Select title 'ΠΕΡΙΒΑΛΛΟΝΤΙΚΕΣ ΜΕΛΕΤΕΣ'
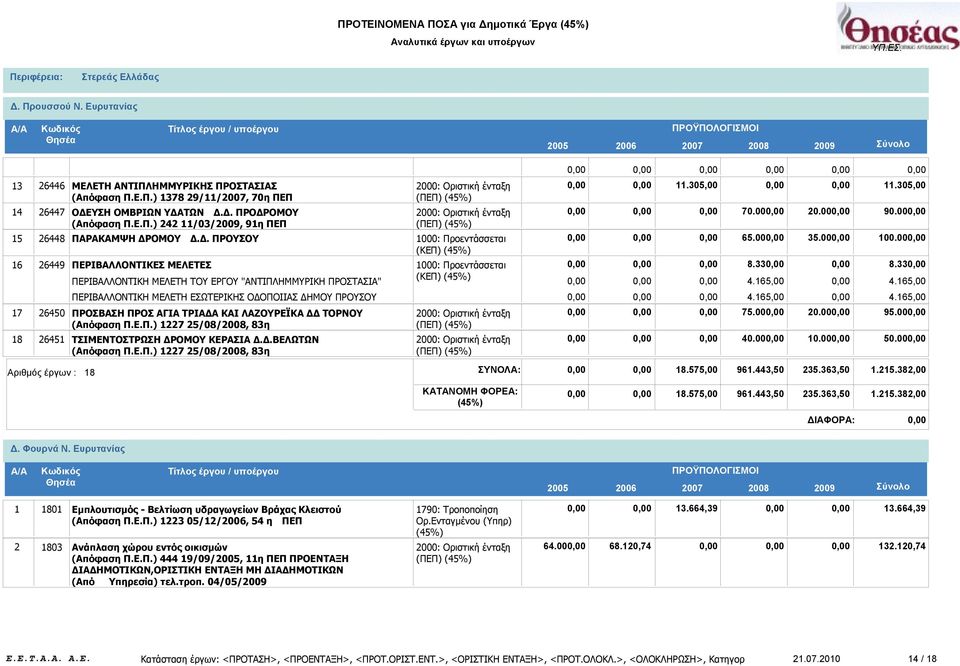This screenshot has width=960, height=666. coord(141,265)
